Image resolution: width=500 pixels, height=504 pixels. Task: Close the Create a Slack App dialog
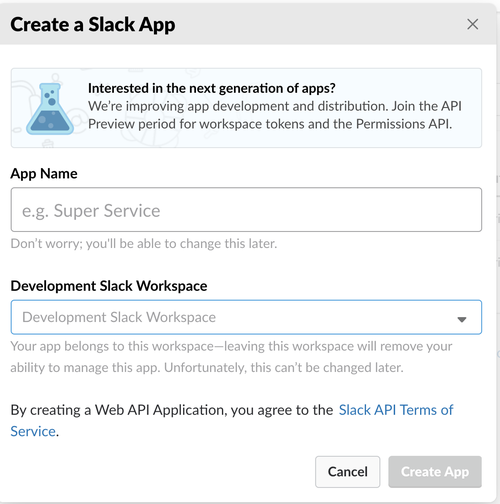tap(472, 24)
